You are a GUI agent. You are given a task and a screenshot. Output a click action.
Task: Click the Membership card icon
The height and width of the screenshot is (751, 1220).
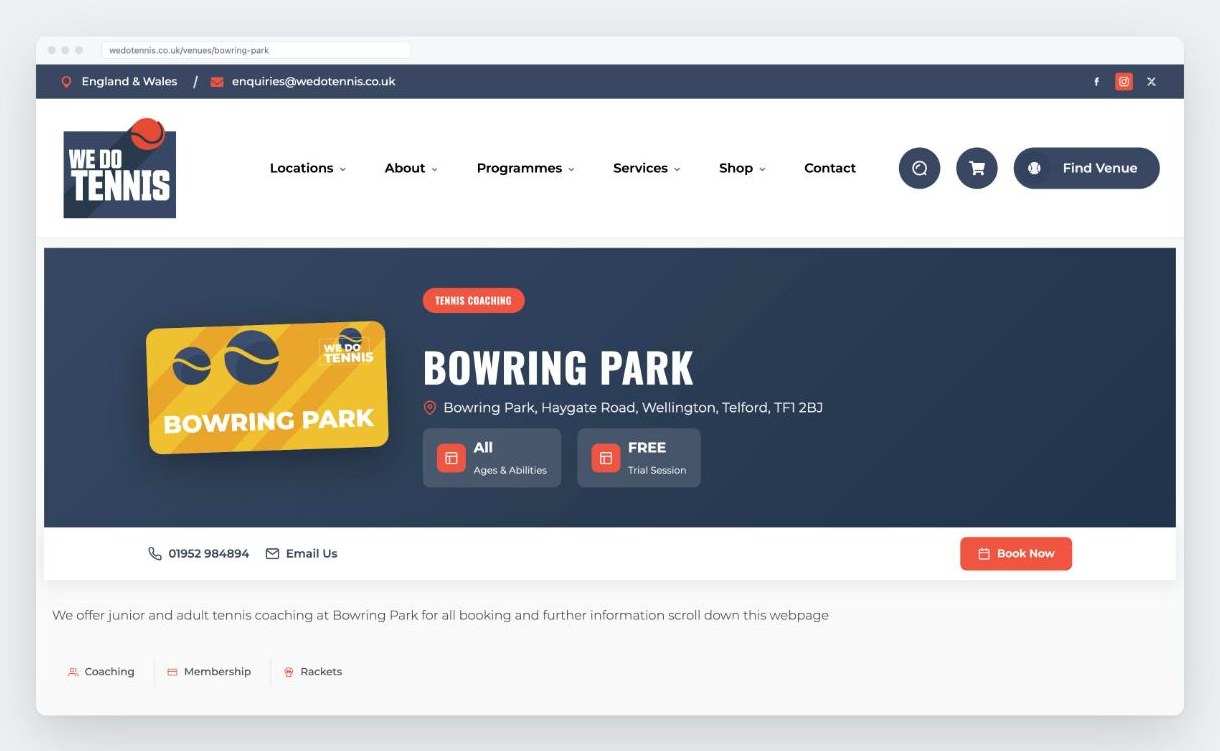pos(172,672)
